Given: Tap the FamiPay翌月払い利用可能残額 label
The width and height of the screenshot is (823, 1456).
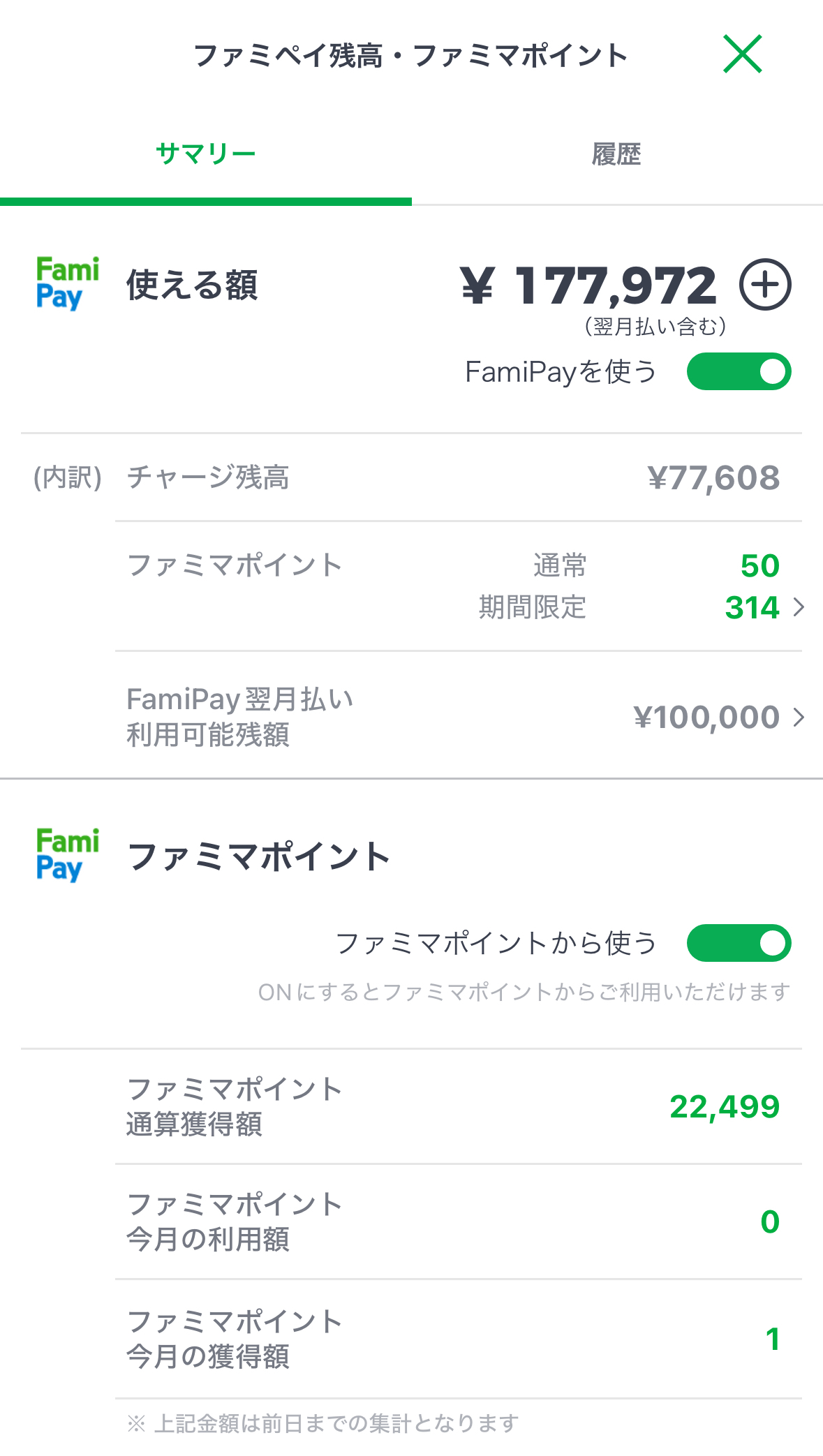Looking at the screenshot, I should coord(239,717).
